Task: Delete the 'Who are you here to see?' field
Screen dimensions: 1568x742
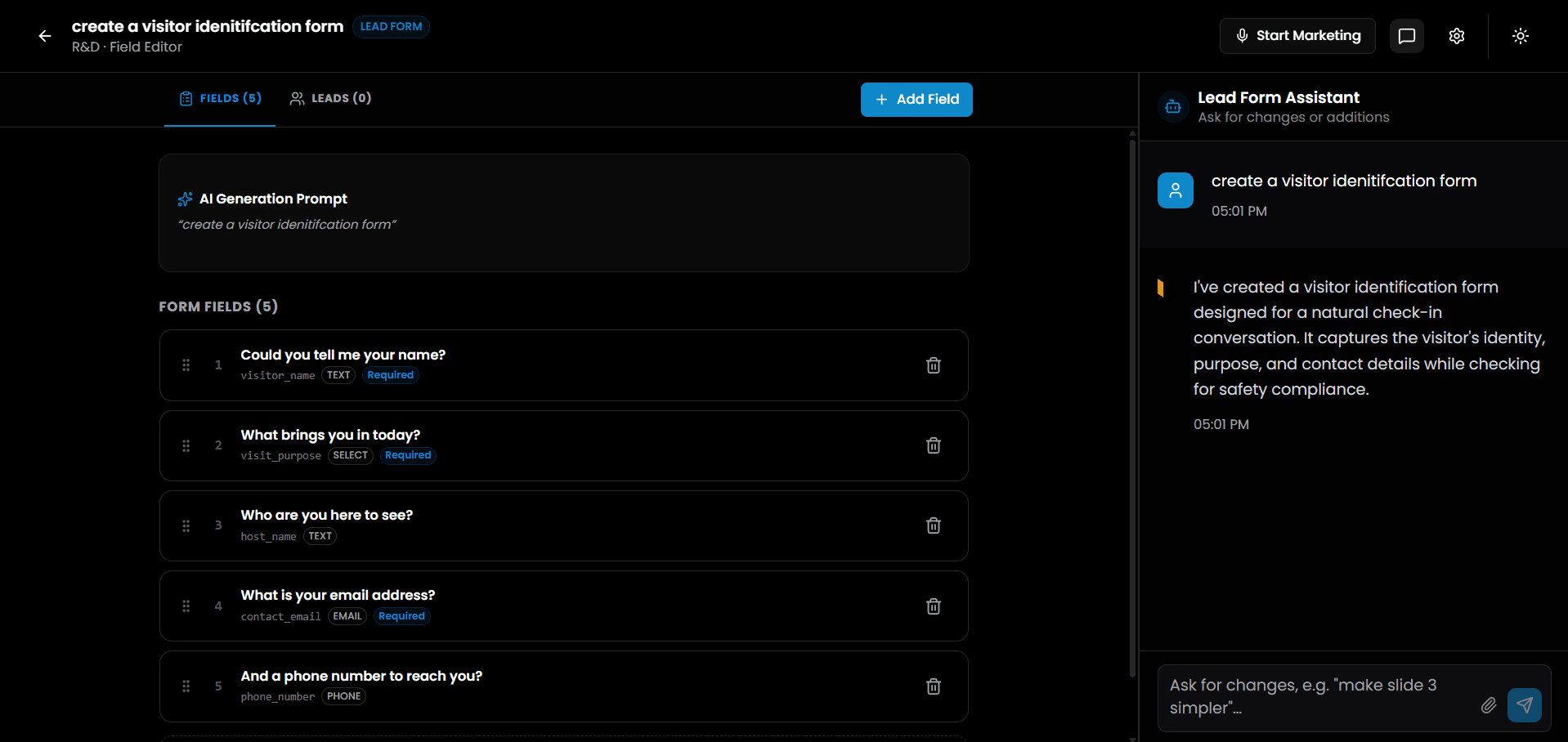Action: 934,525
